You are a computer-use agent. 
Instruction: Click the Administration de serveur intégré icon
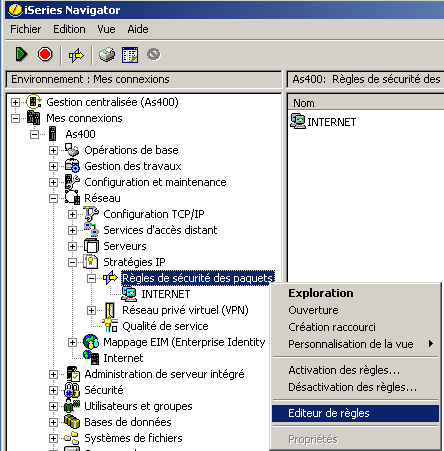point(72,374)
